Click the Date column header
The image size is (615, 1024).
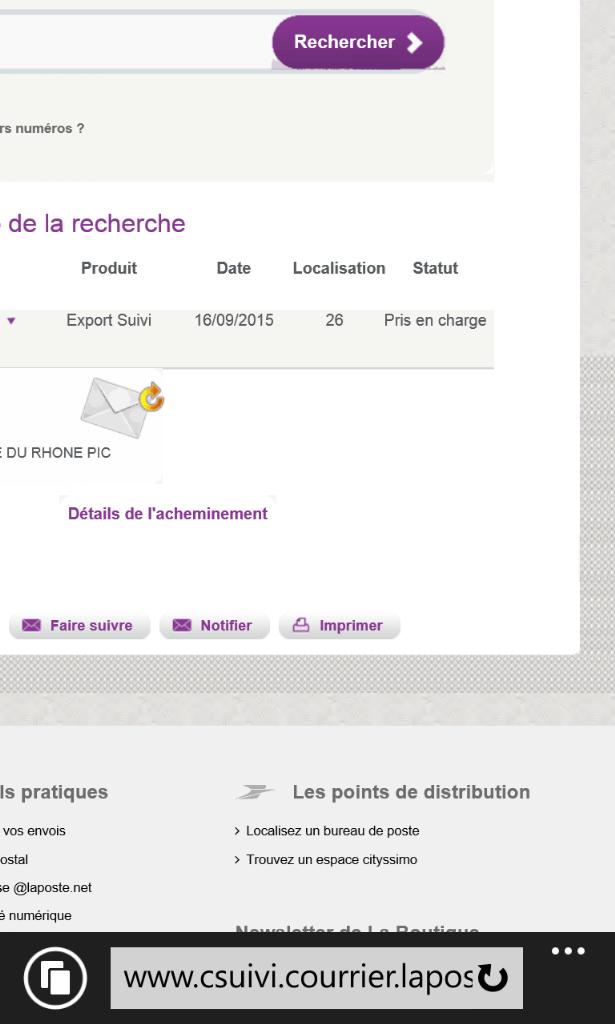[234, 268]
